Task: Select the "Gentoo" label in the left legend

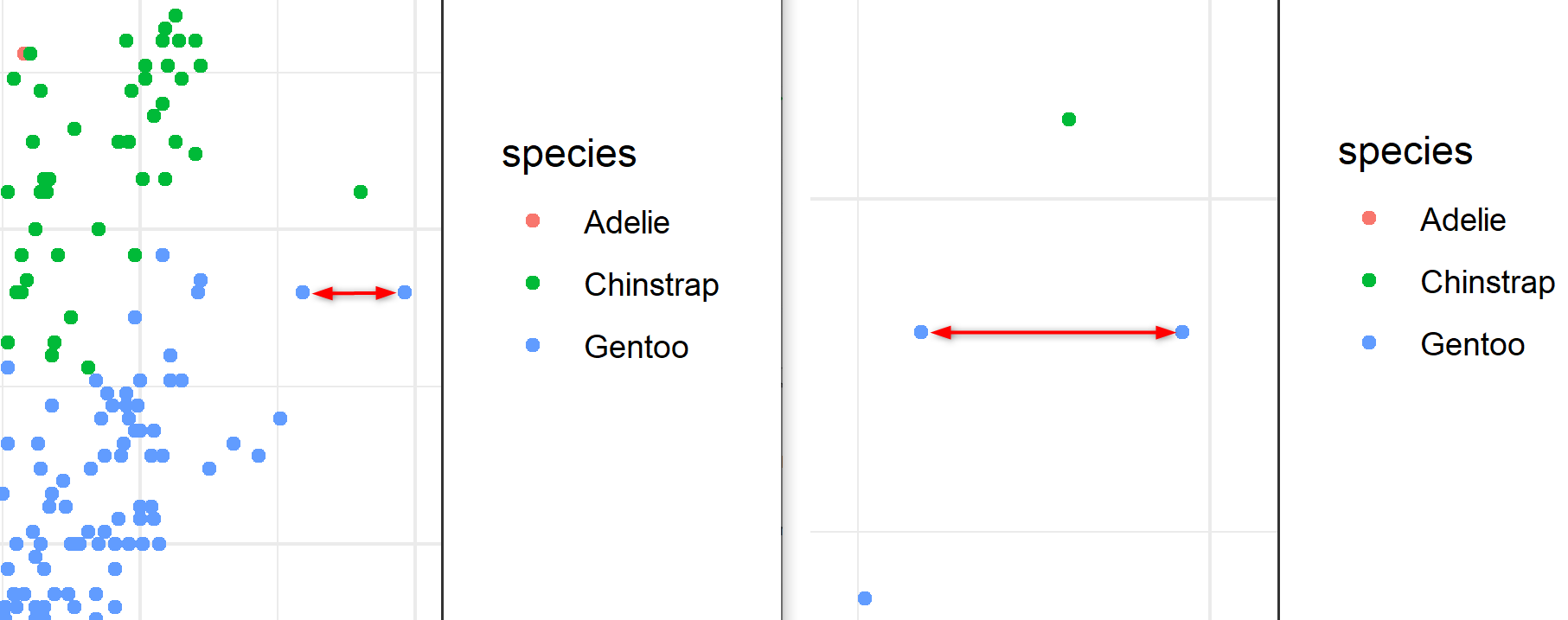Action: (636, 348)
